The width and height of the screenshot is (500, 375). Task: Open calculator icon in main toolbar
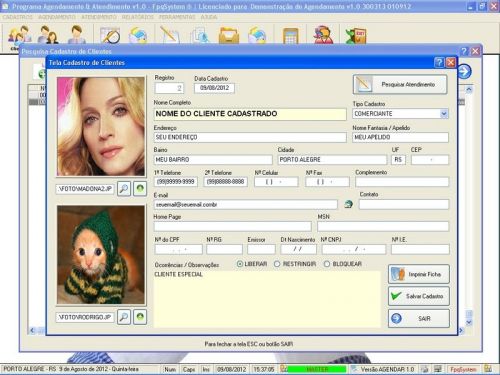tap(290, 36)
